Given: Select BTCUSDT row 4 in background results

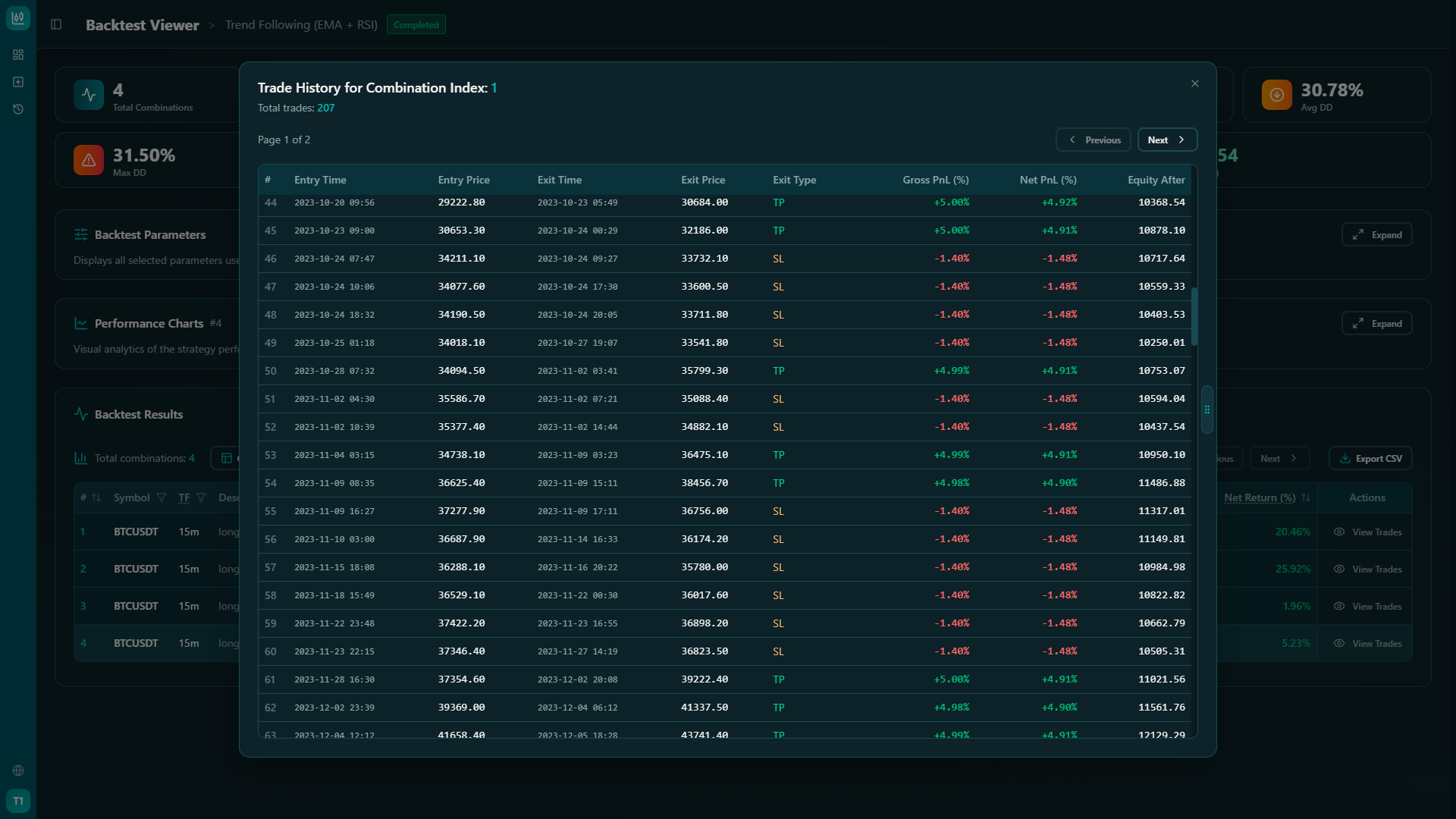Looking at the screenshot, I should [x=136, y=644].
